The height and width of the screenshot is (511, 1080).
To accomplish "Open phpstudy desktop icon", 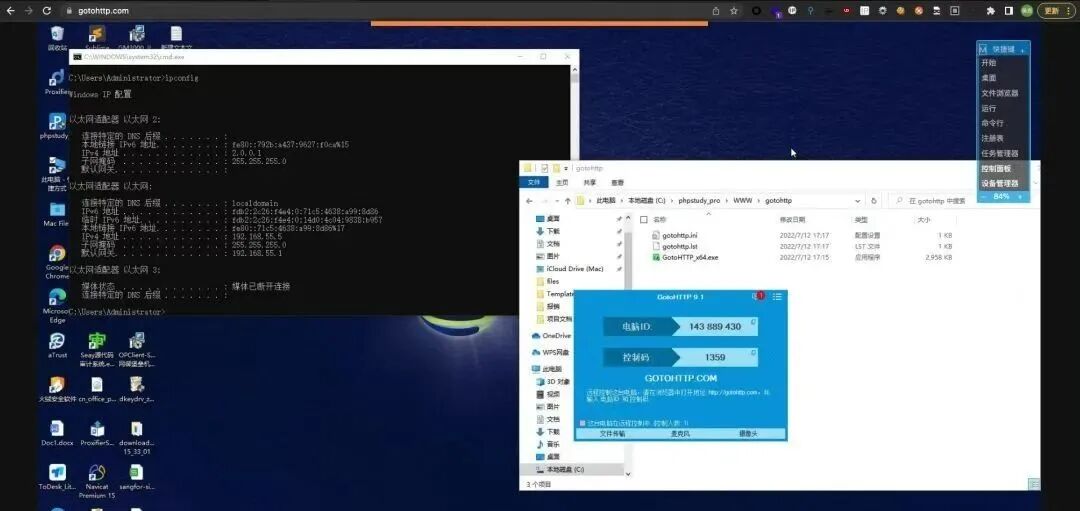I will pos(56,126).
